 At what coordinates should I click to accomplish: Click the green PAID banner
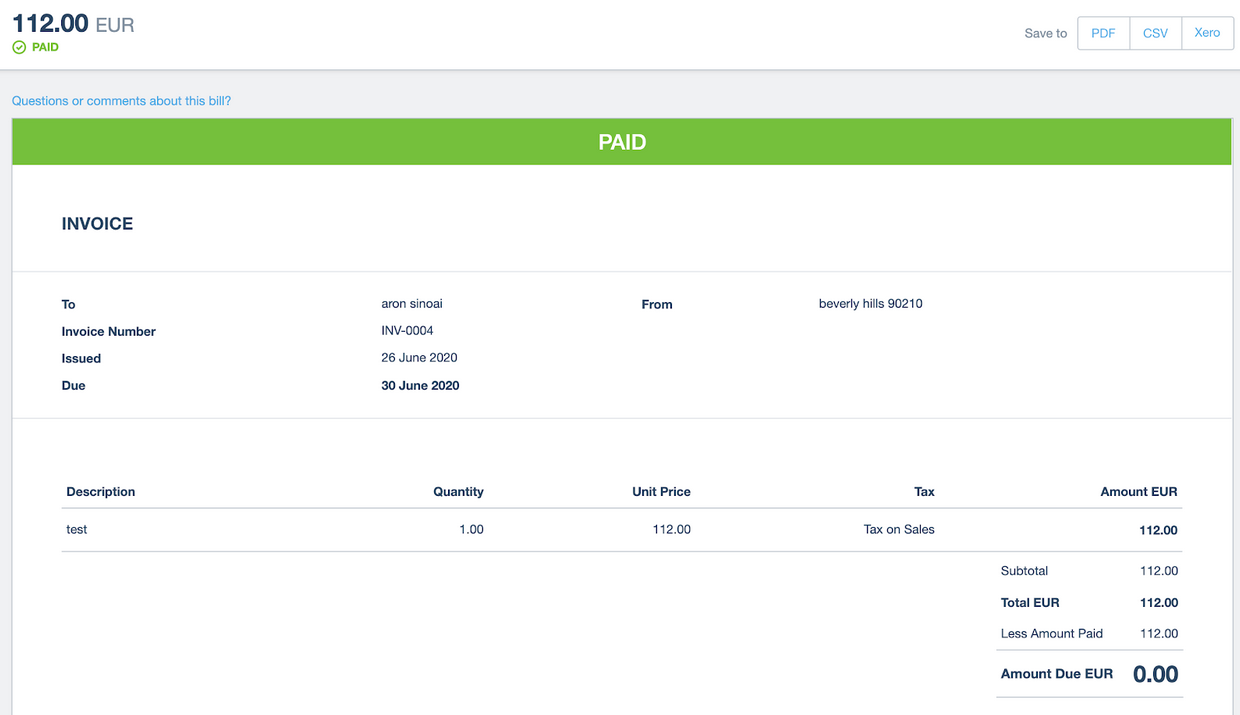pos(621,142)
